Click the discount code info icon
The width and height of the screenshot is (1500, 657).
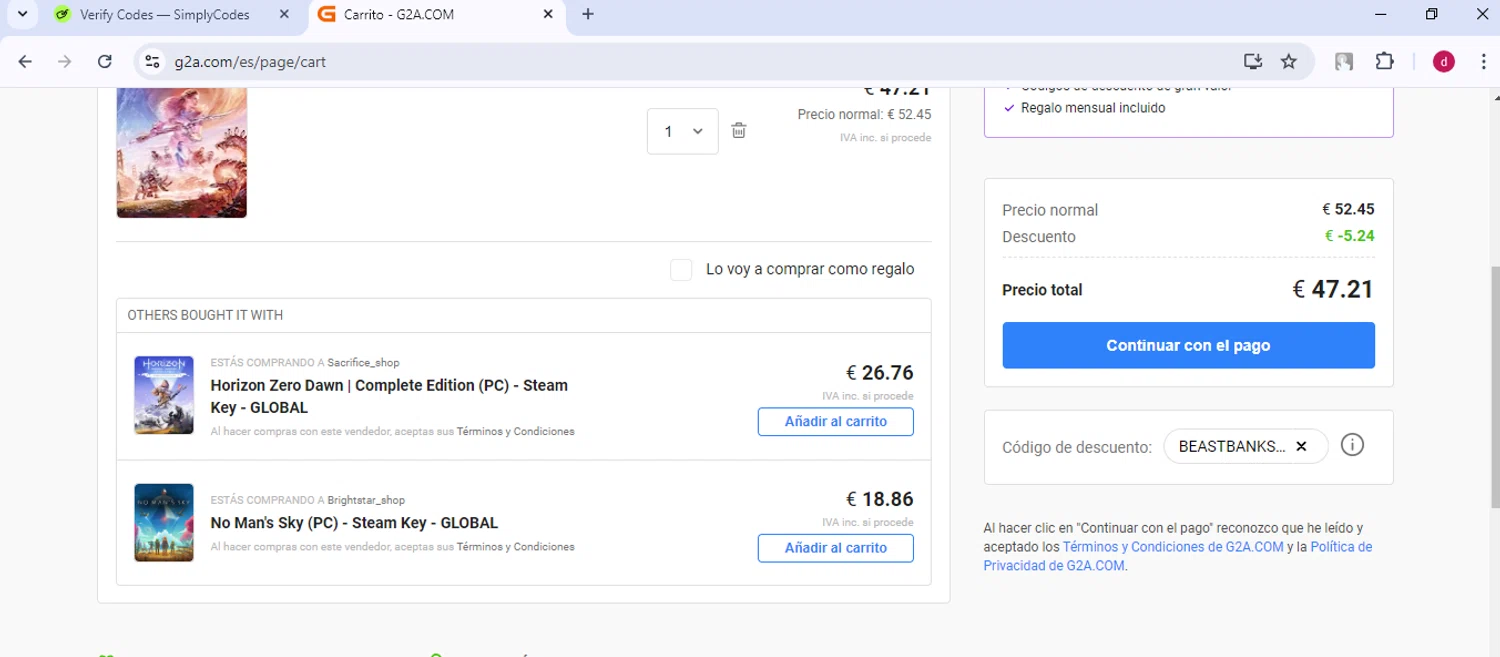pyautogui.click(x=1352, y=445)
